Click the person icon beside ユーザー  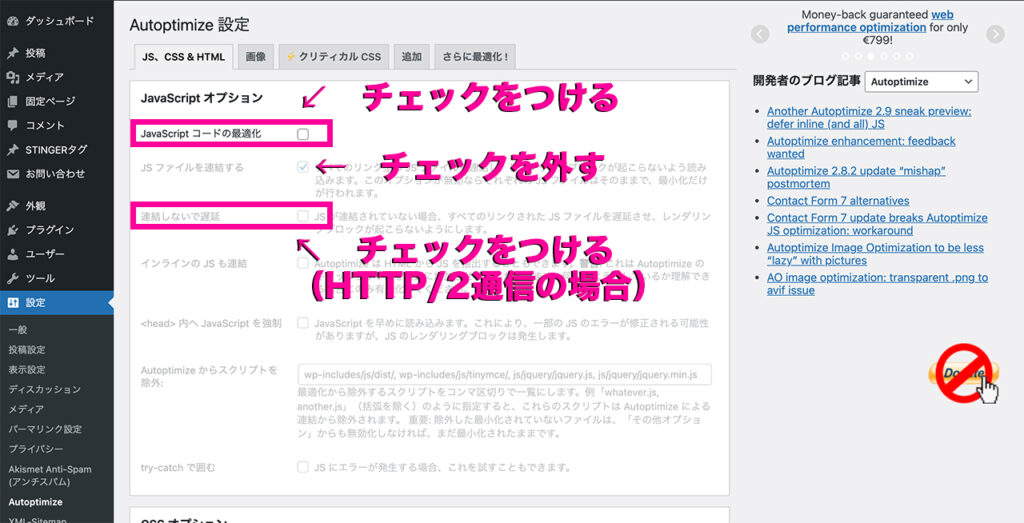click(x=12, y=254)
